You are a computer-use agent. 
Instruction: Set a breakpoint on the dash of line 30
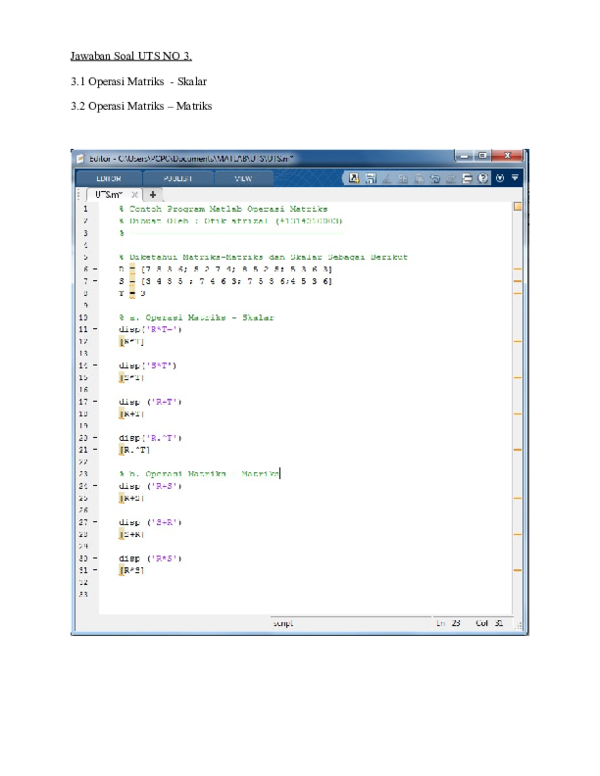95,558
